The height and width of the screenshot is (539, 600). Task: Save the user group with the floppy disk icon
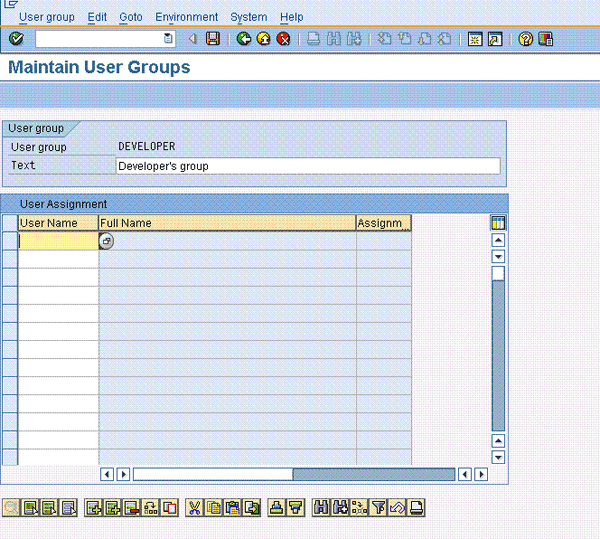[x=213, y=39]
